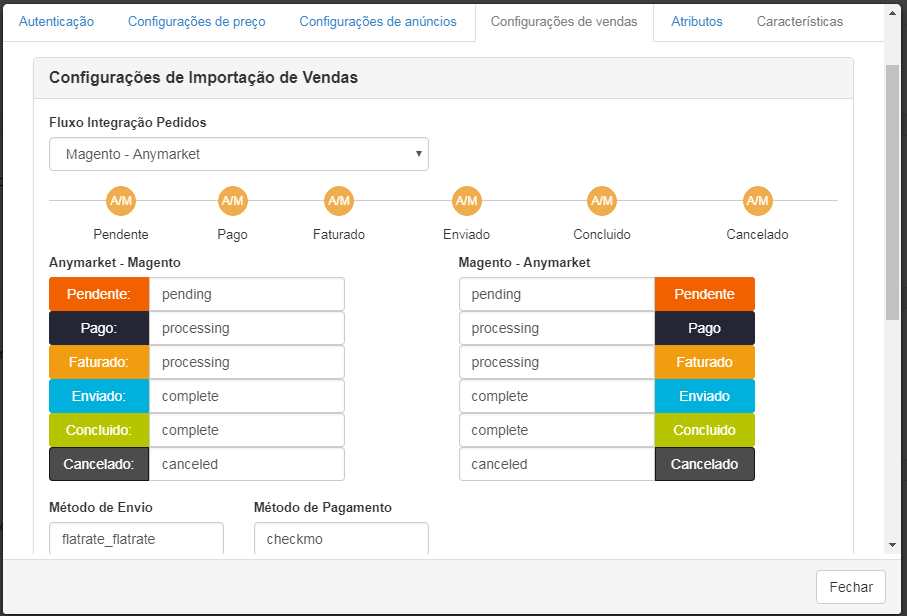Screen dimensions: 907x616
Task: Click the Magento - Anymarket section title
Action: 524,263
